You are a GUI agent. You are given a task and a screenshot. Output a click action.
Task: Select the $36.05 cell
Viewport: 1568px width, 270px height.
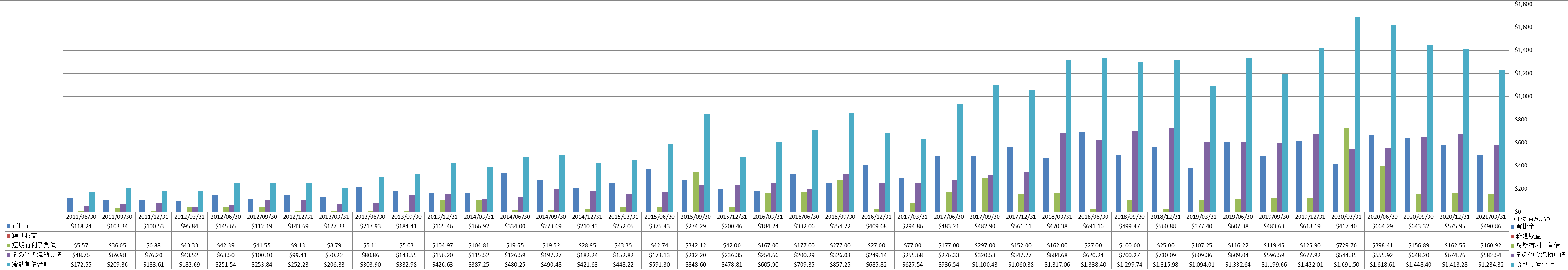pos(117,246)
